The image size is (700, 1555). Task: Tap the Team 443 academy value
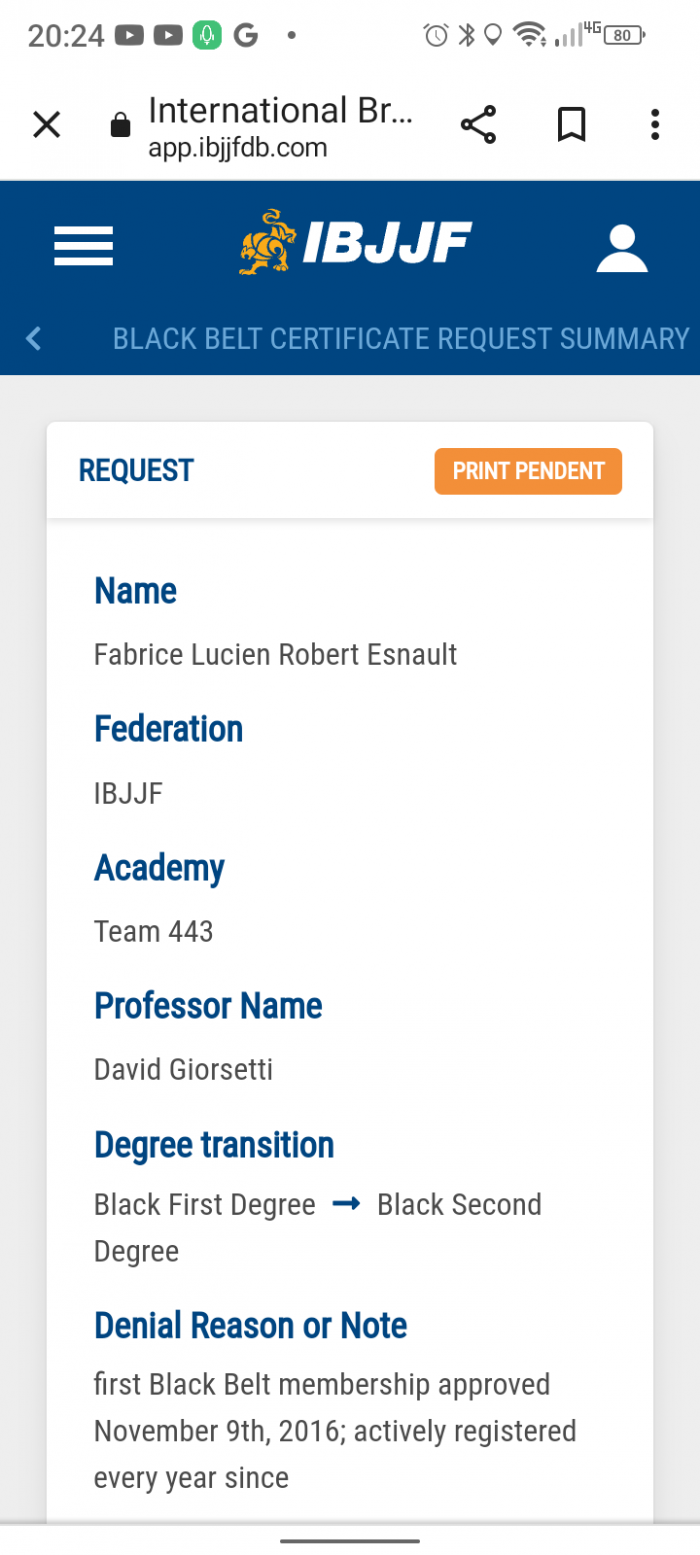tap(153, 932)
